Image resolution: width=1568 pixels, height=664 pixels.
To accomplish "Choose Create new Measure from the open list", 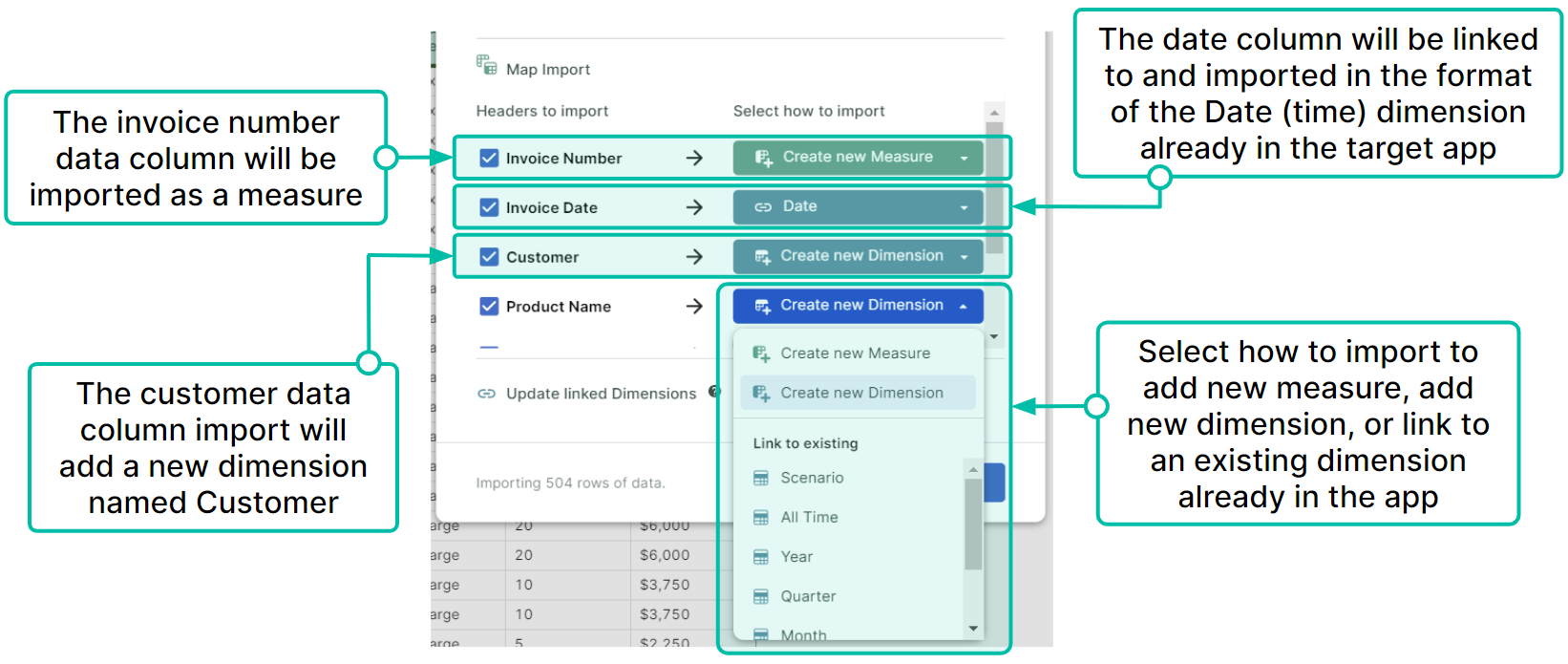I will 858,353.
